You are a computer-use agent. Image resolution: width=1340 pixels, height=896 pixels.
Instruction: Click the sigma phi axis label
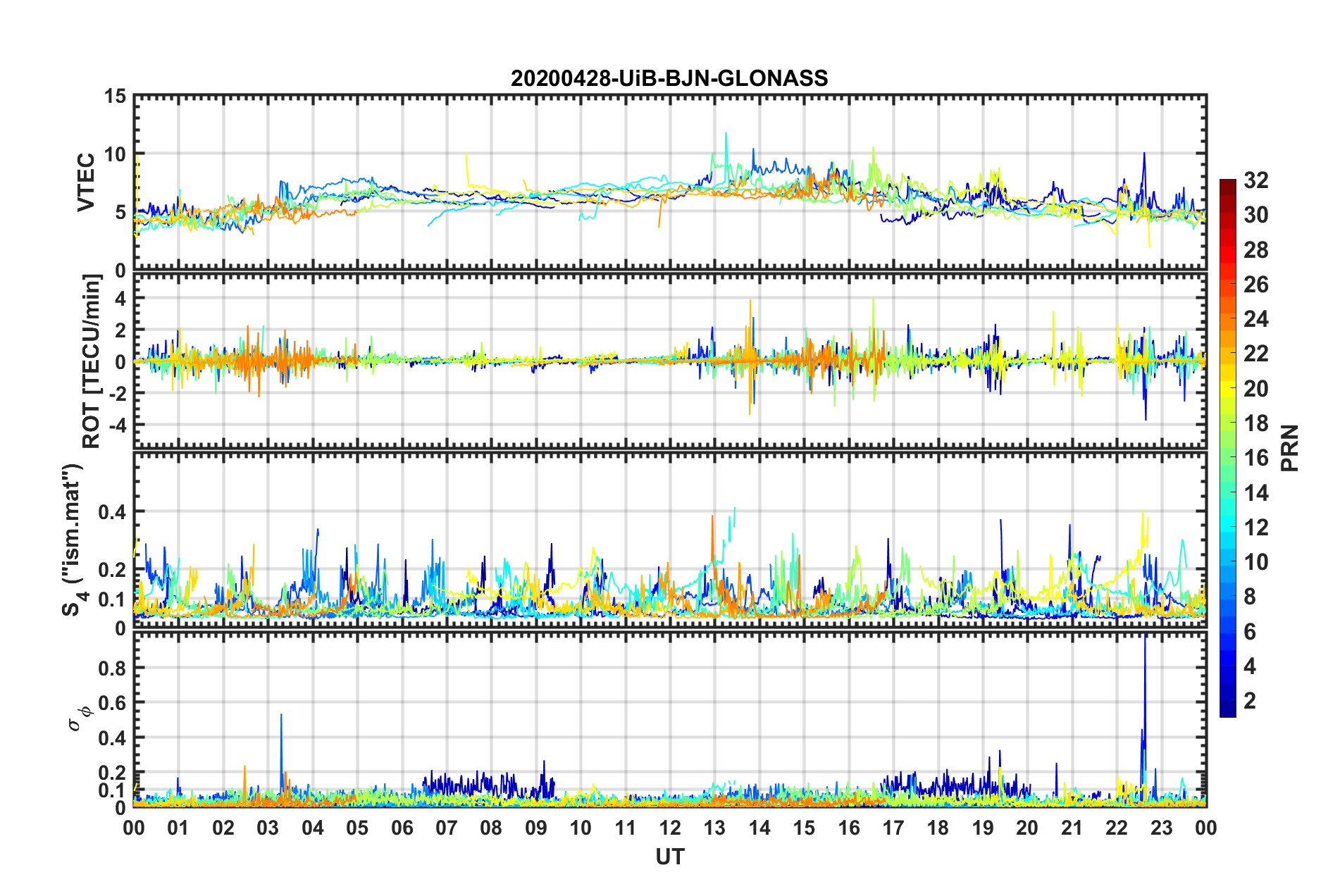80,718
